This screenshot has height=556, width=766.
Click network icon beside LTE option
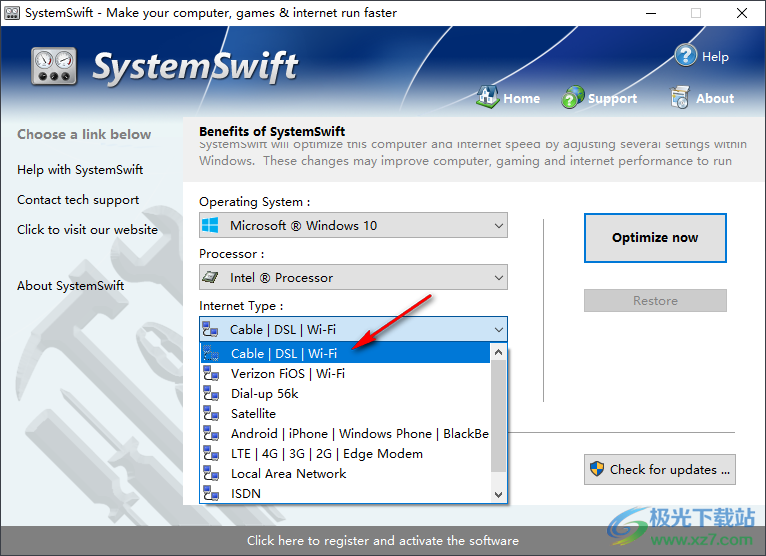[211, 453]
